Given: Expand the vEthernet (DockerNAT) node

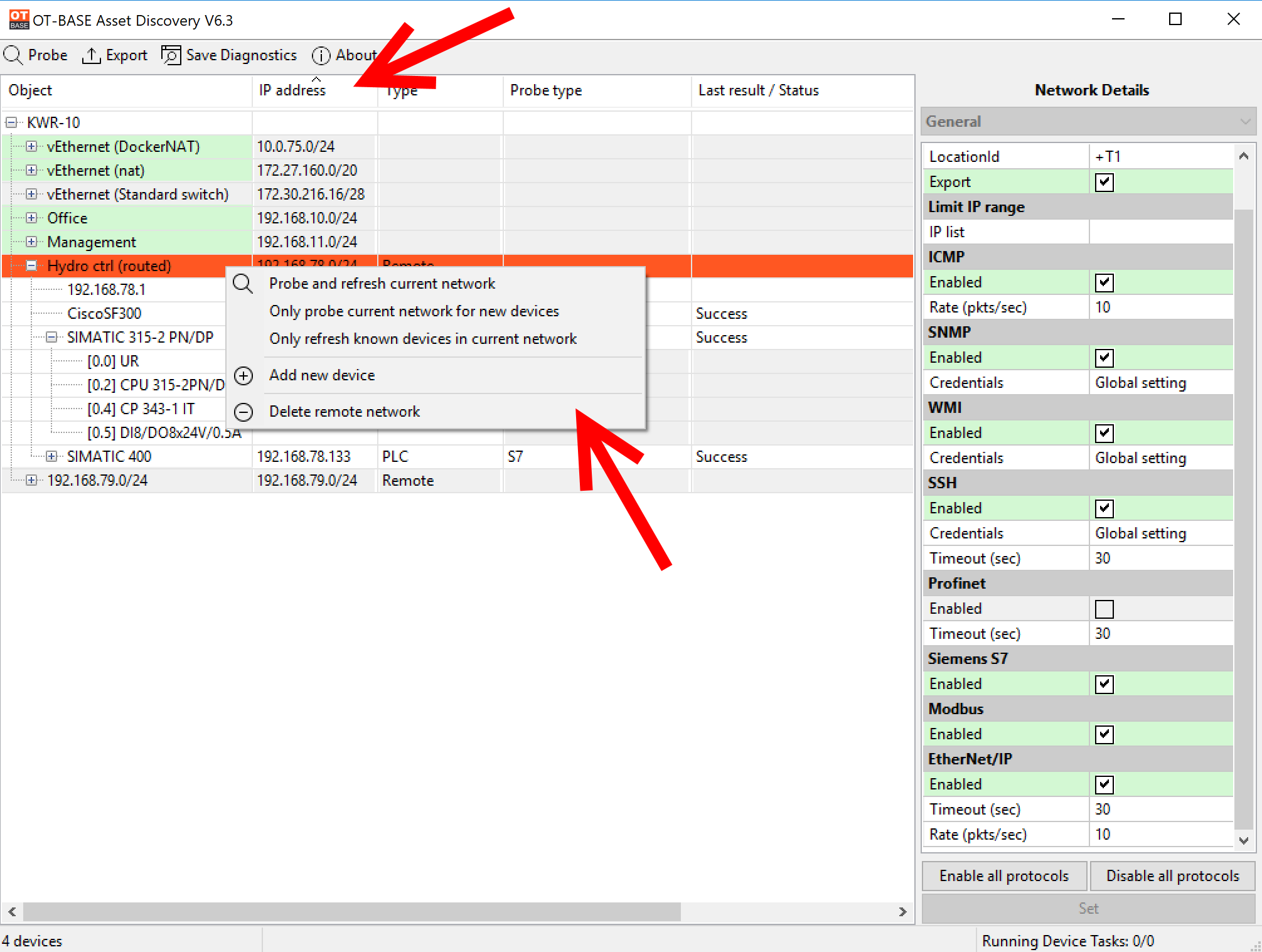Looking at the screenshot, I should [x=31, y=146].
